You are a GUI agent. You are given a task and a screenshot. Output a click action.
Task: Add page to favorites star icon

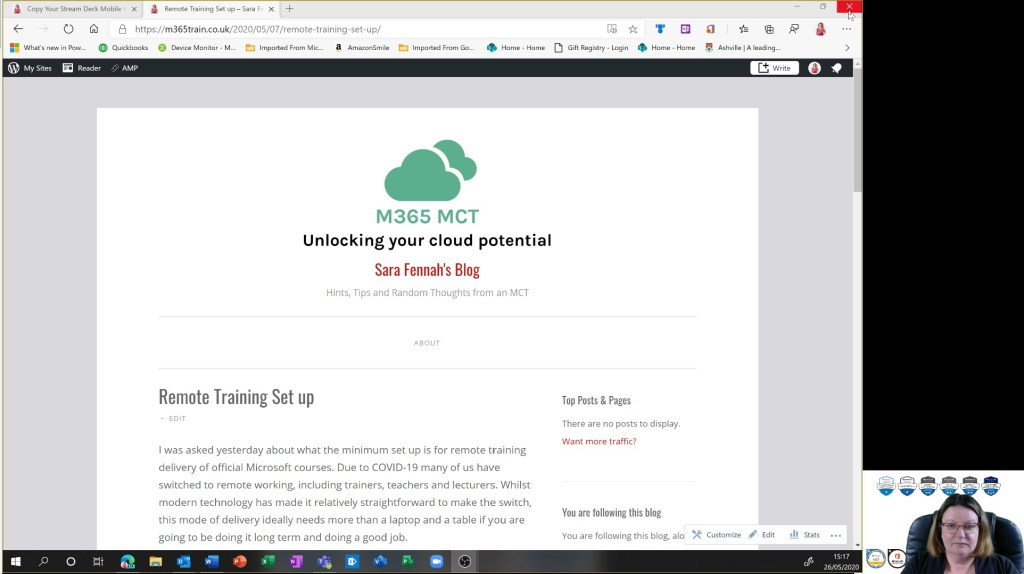pos(633,29)
